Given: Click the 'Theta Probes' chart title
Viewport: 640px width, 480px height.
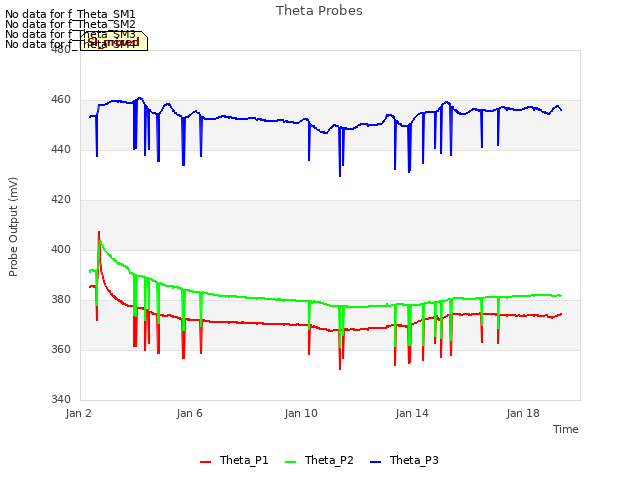Looking at the screenshot, I should pyautogui.click(x=319, y=11).
